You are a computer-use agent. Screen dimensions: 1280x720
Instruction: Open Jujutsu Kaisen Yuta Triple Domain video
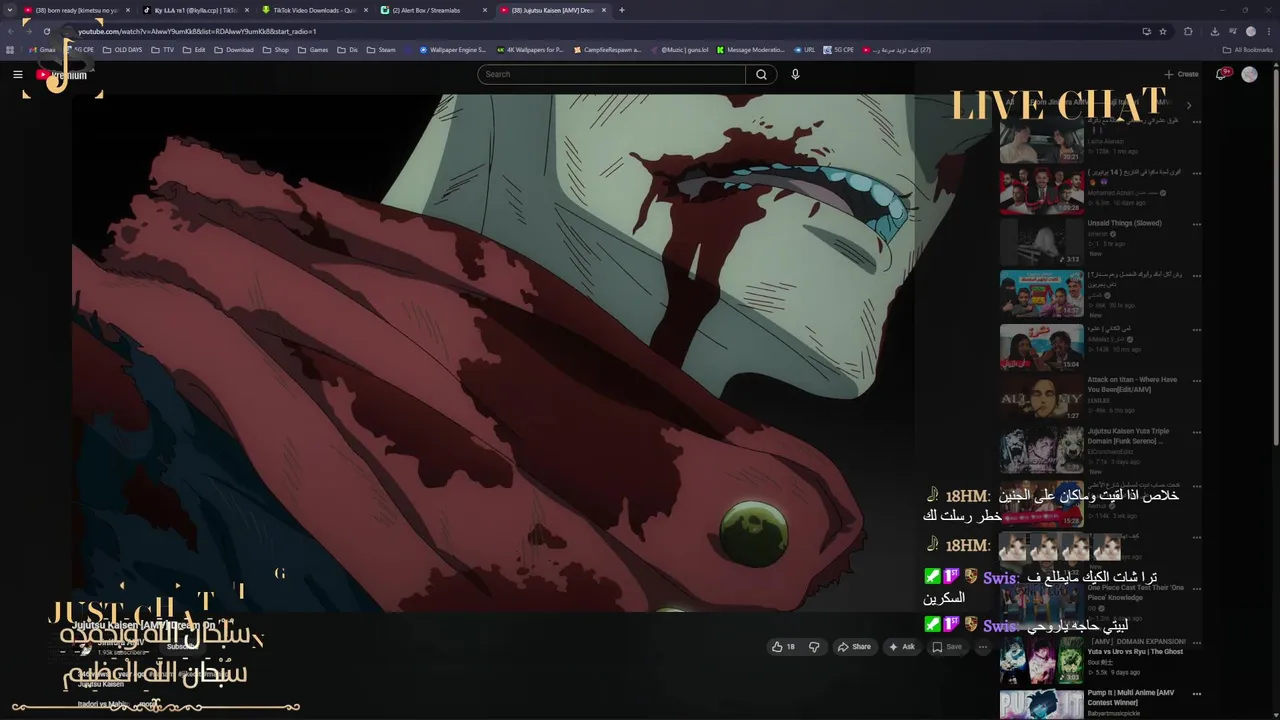coord(1128,436)
